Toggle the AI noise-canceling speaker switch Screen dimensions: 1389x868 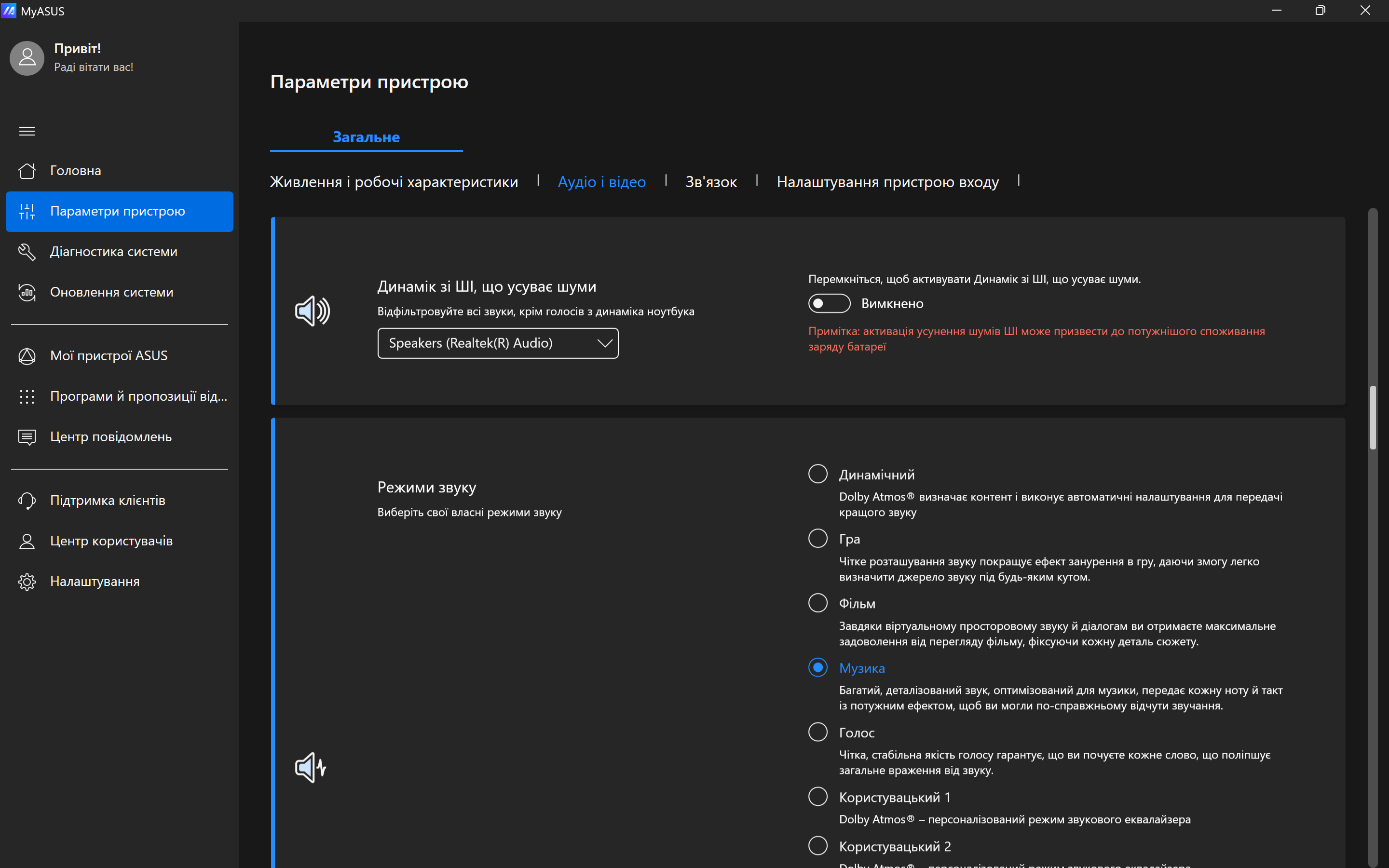click(829, 304)
